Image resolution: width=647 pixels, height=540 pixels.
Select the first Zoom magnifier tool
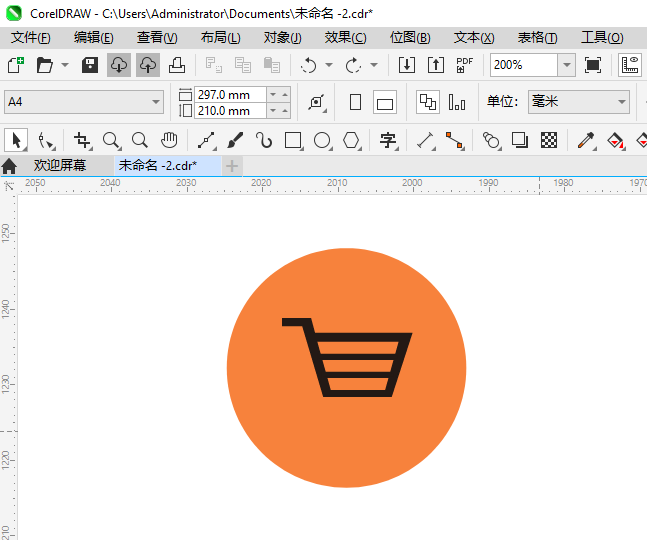(x=111, y=140)
